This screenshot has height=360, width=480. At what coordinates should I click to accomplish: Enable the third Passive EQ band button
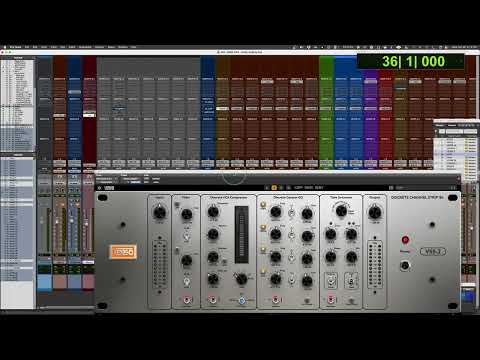[263, 250]
